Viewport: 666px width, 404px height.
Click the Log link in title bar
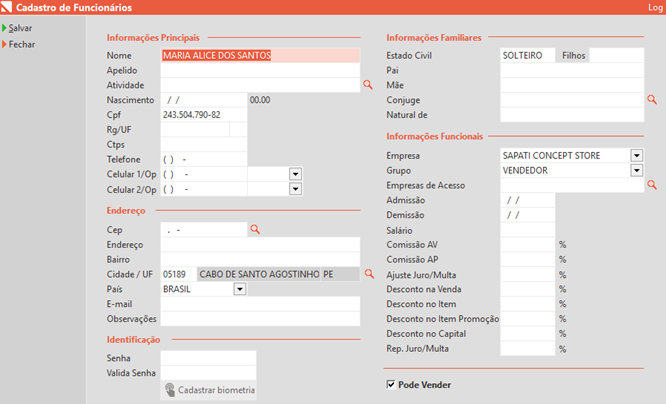point(655,7)
